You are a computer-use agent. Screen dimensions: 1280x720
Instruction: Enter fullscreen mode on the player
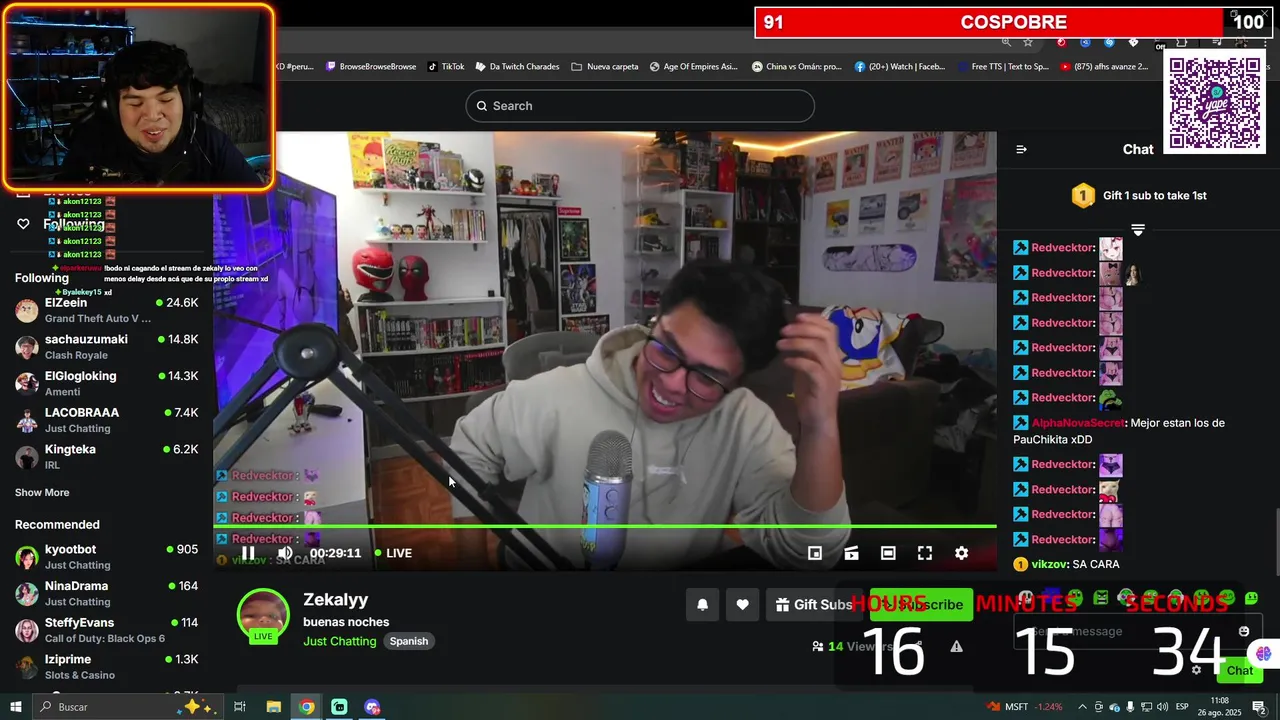925,553
